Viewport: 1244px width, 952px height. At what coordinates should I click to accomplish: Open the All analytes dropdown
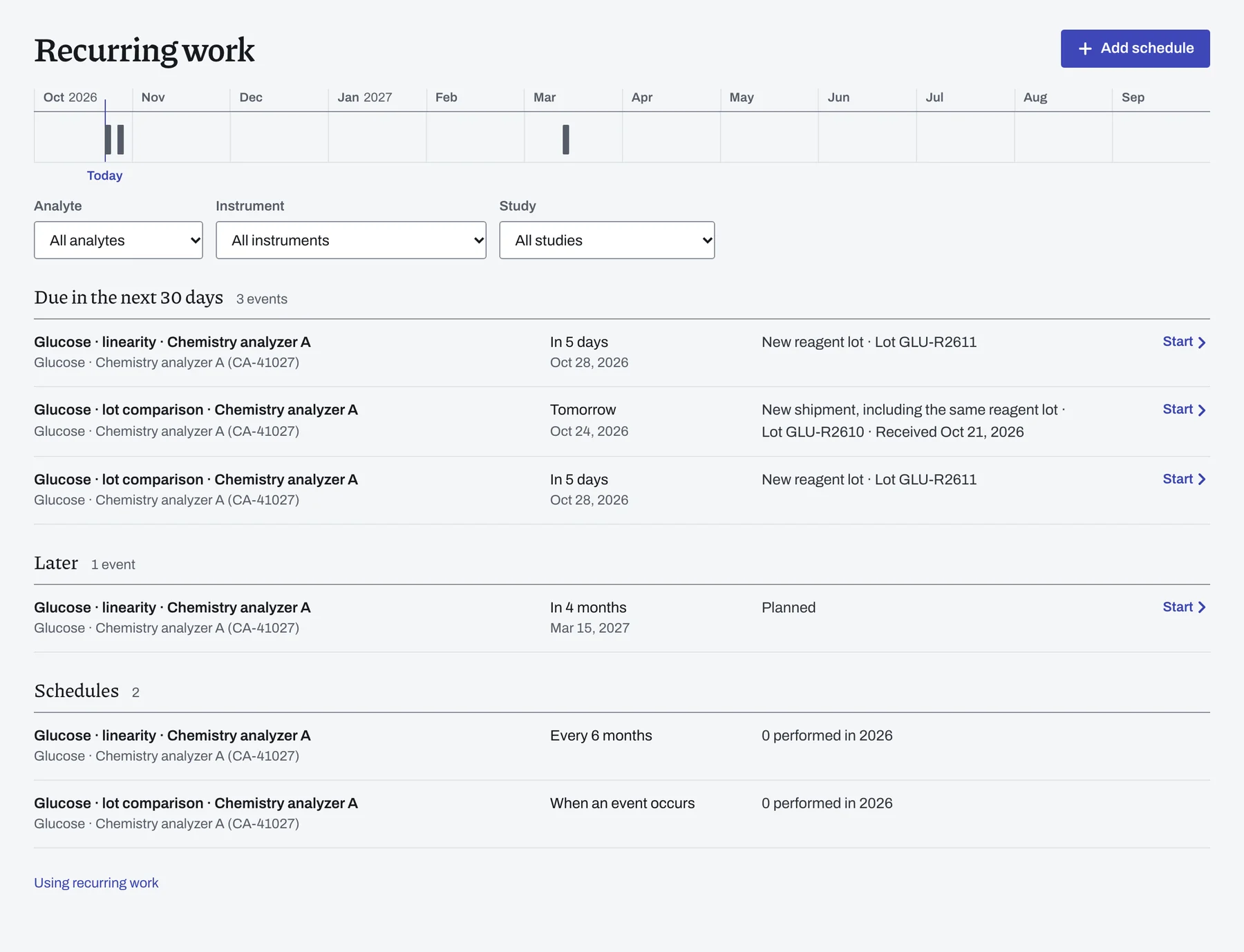coord(118,240)
